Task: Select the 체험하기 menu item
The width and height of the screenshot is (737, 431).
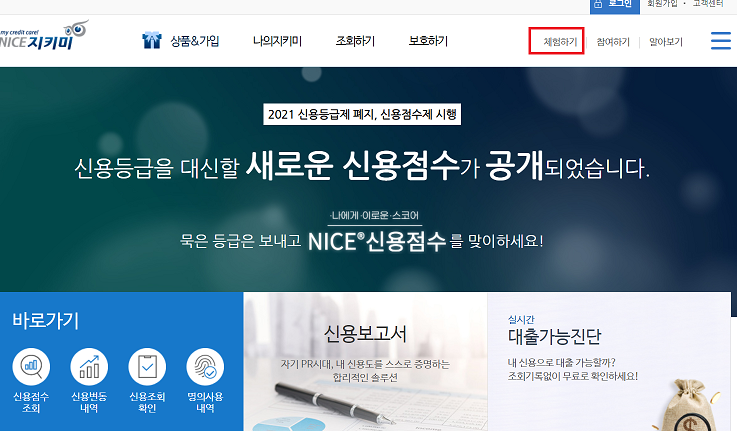Action: click(x=560, y=42)
